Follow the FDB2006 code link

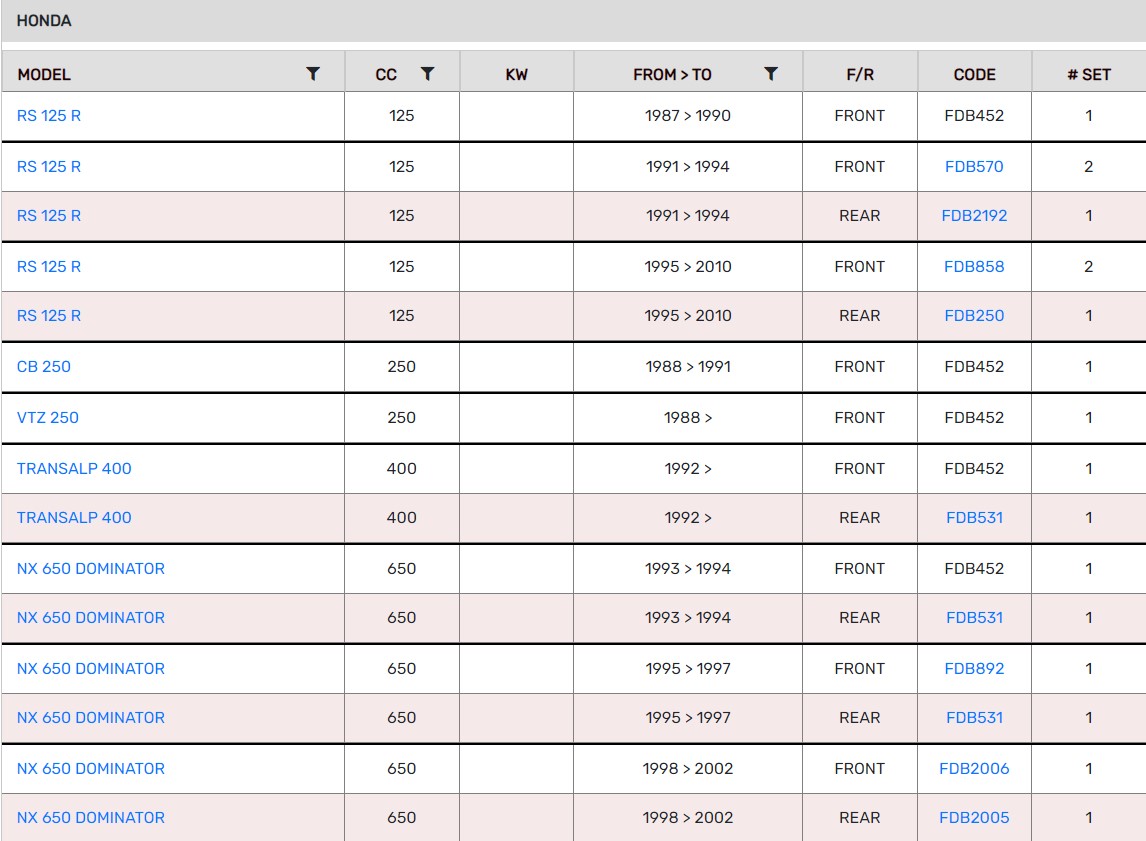974,769
